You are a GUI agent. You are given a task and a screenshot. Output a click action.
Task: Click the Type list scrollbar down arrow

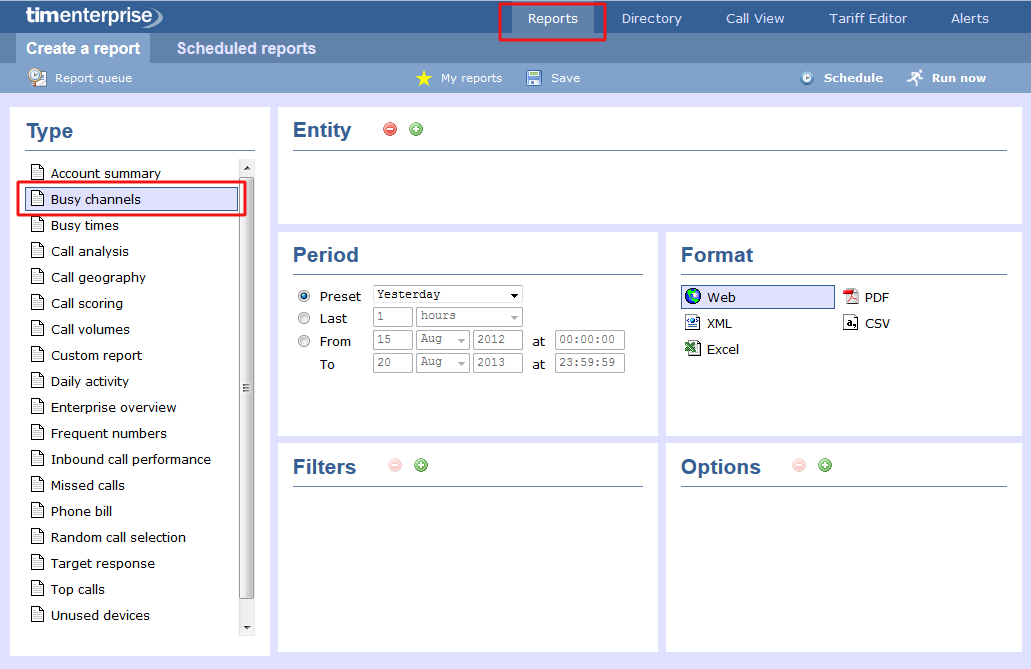click(247, 627)
